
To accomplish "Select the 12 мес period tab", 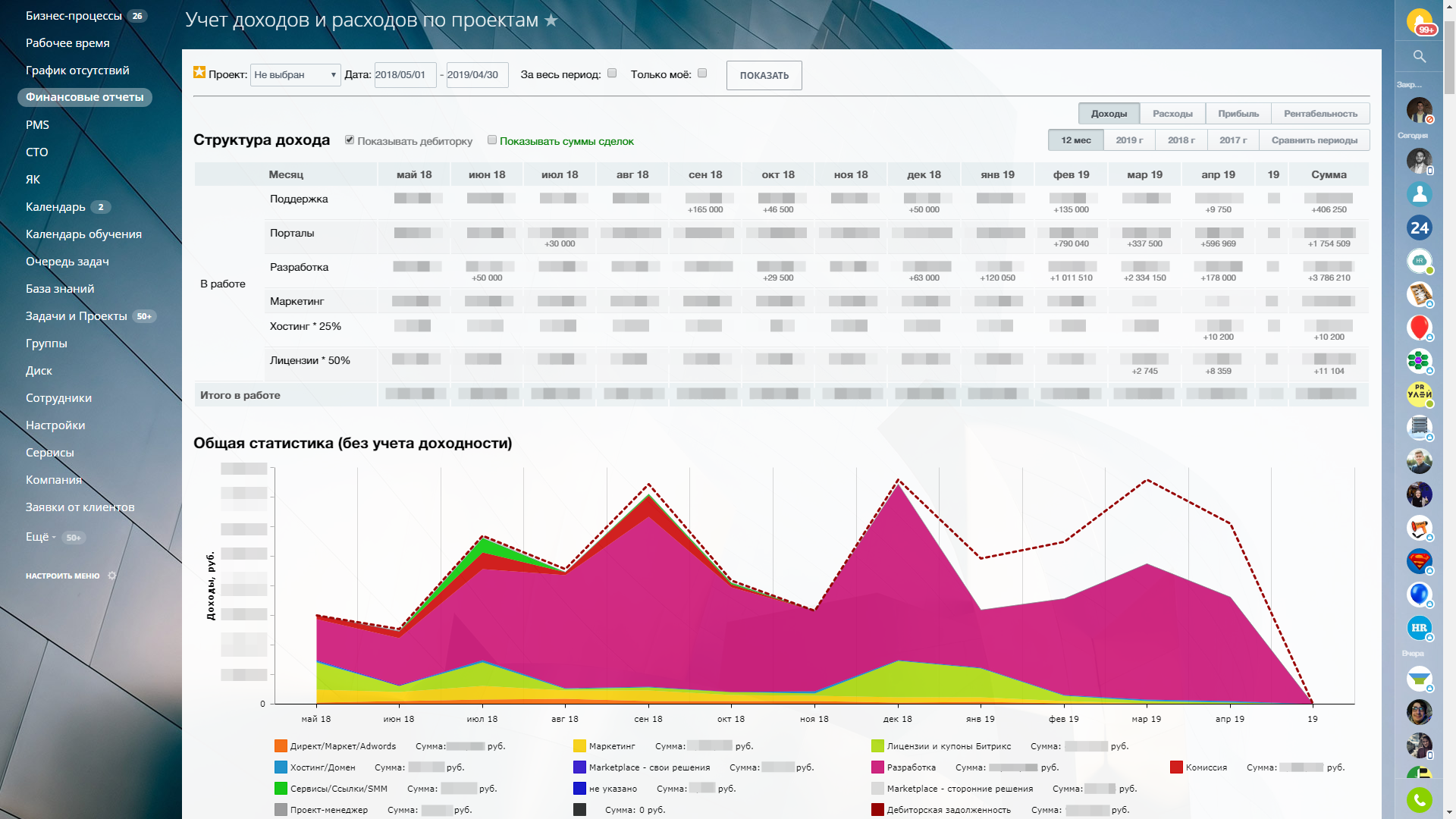I will (1075, 140).
